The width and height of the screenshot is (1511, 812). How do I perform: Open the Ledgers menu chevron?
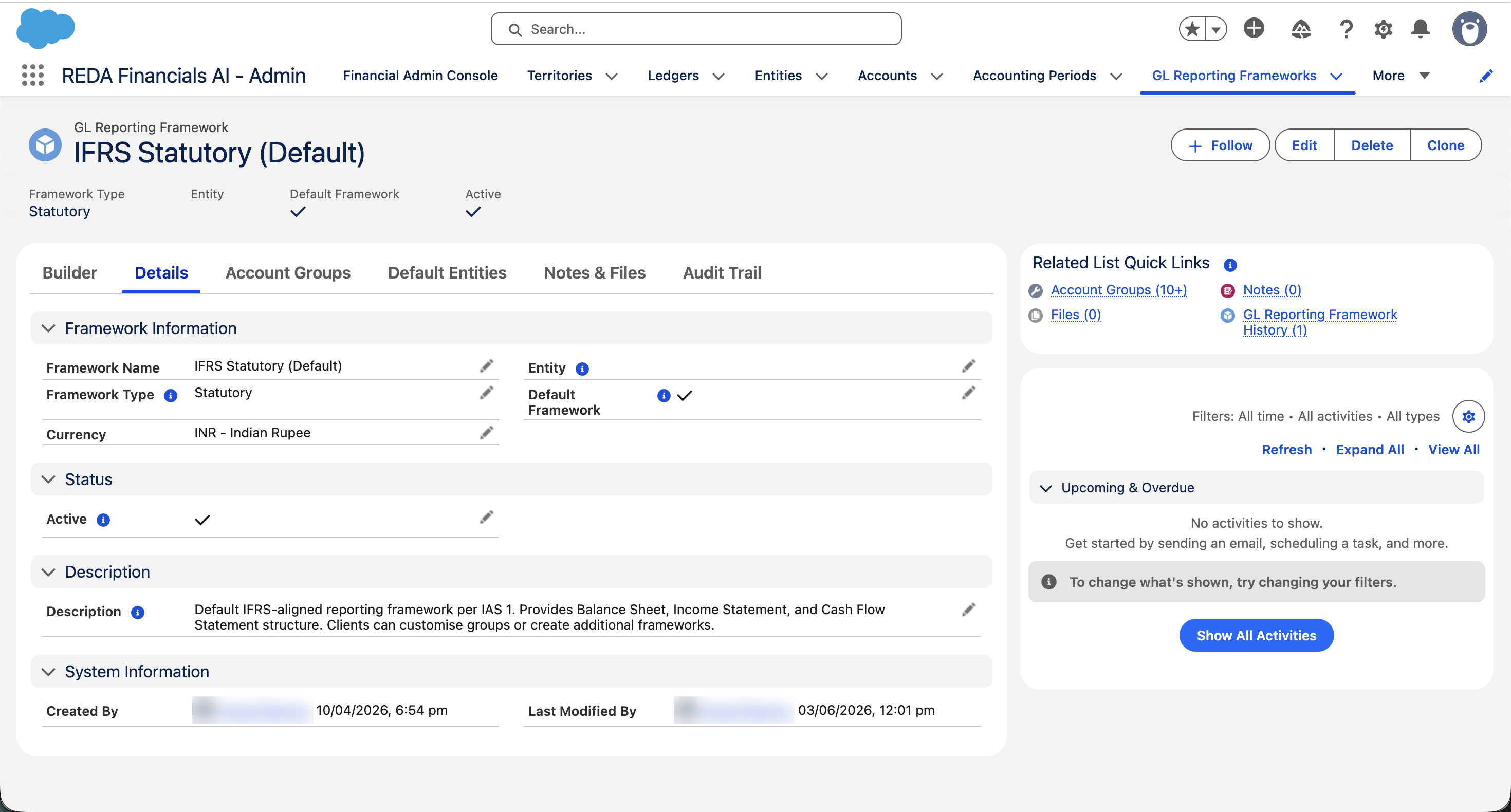tap(718, 76)
